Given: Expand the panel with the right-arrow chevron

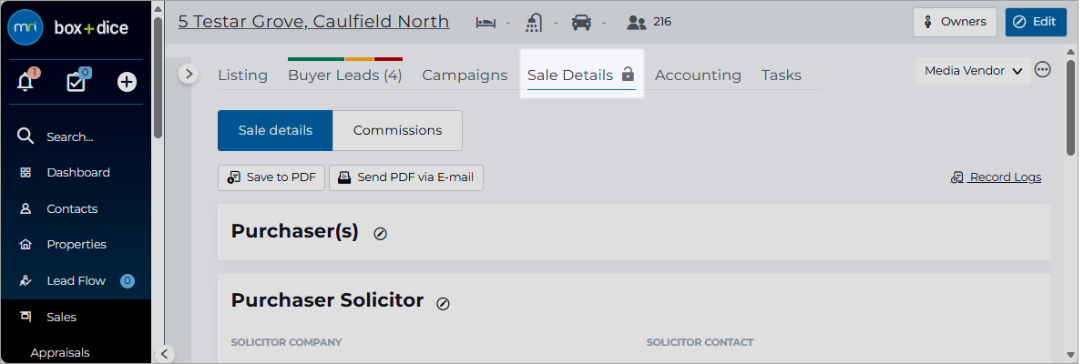Looking at the screenshot, I should [189, 74].
